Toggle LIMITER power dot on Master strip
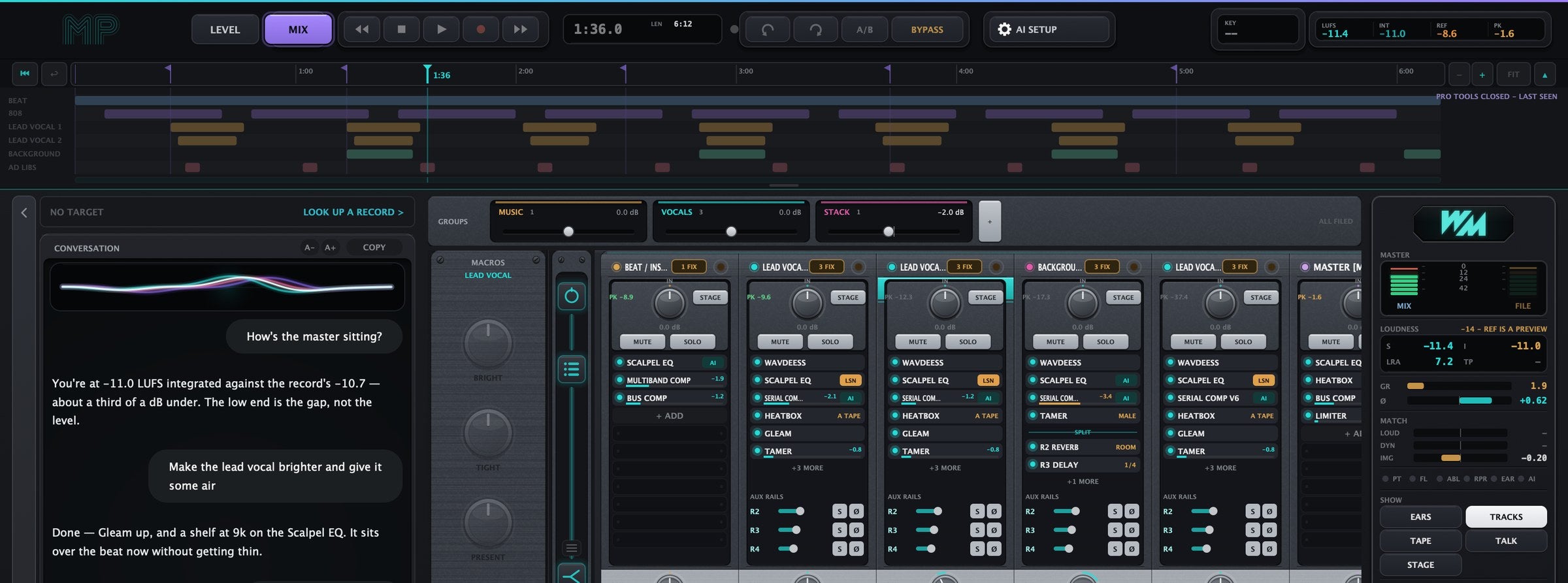 [x=1308, y=415]
